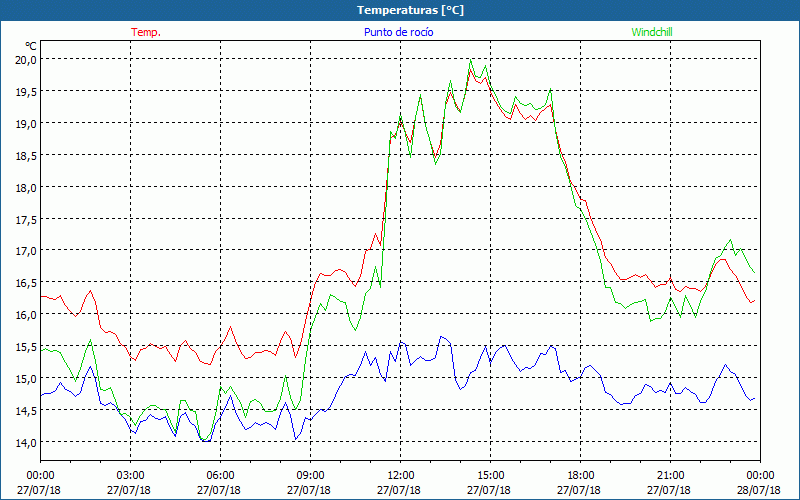Click the 18,0 y-axis value
This screenshot has height=500, width=800.
point(26,187)
